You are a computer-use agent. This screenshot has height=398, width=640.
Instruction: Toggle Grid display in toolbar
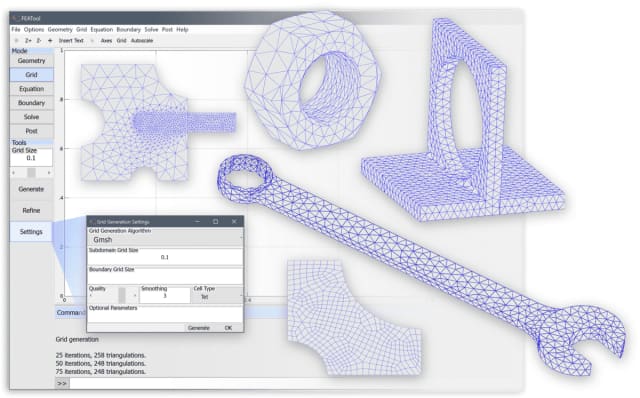pos(121,40)
